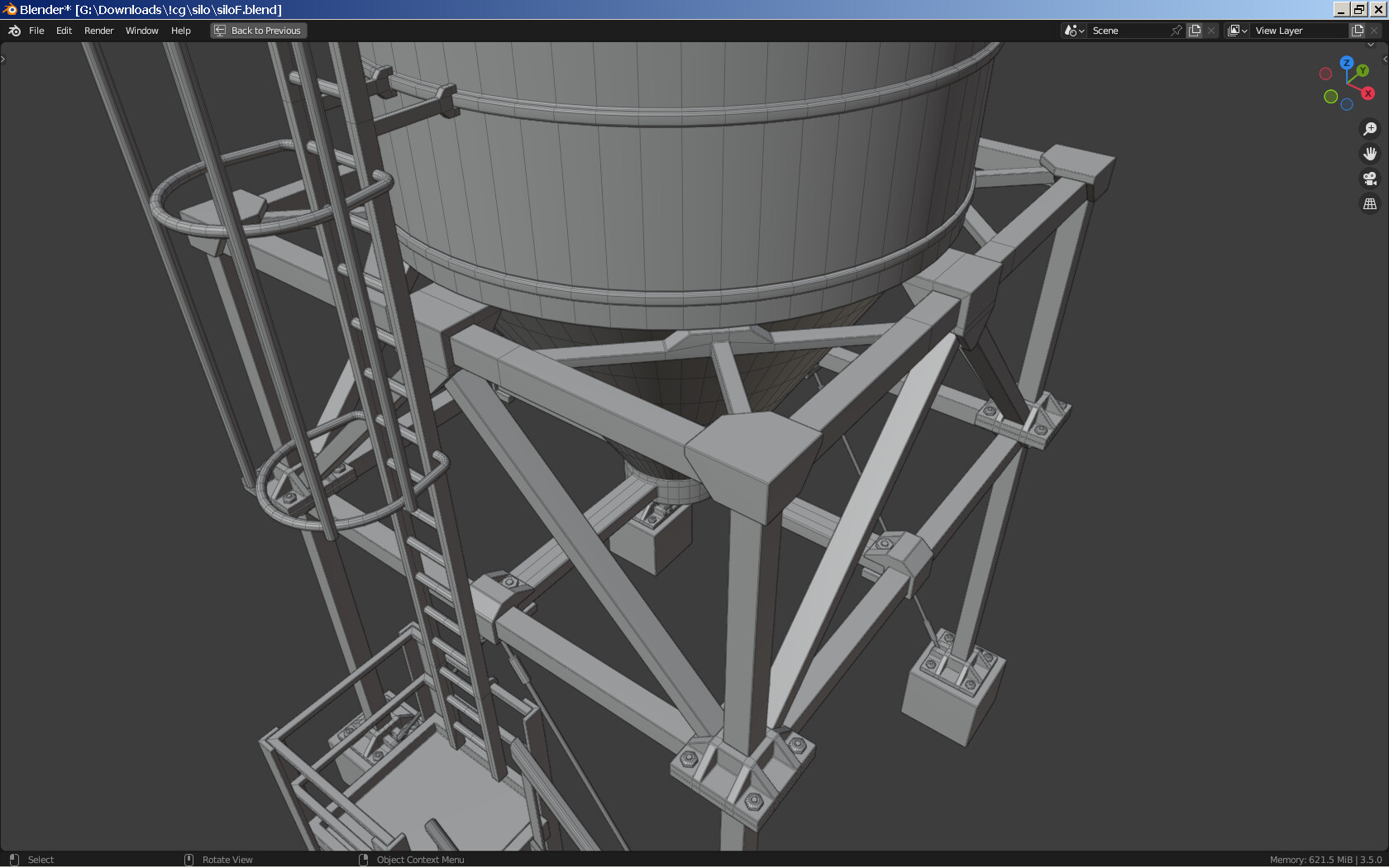1389x868 pixels.
Task: Remove the View Layer using its X icon
Action: click(1374, 30)
